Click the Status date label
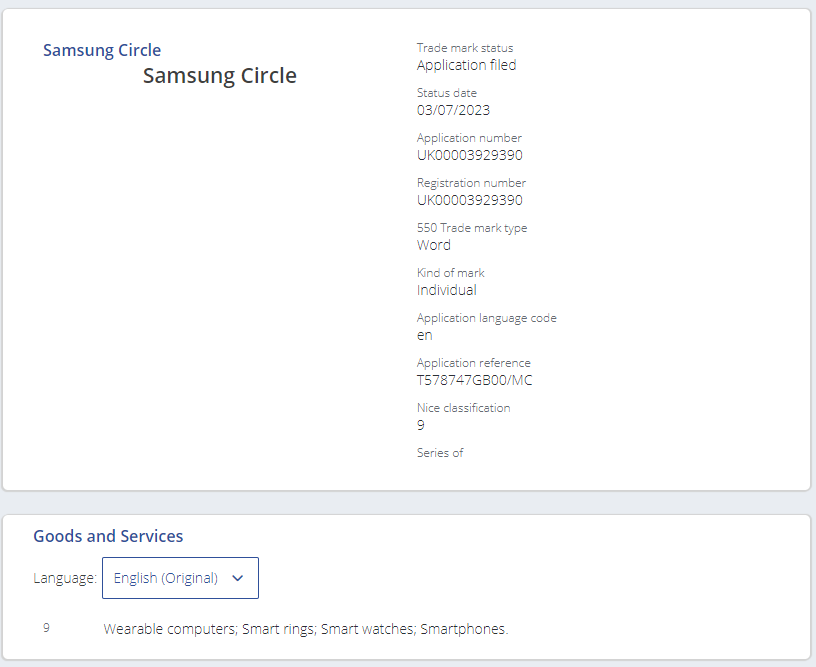 [x=447, y=93]
